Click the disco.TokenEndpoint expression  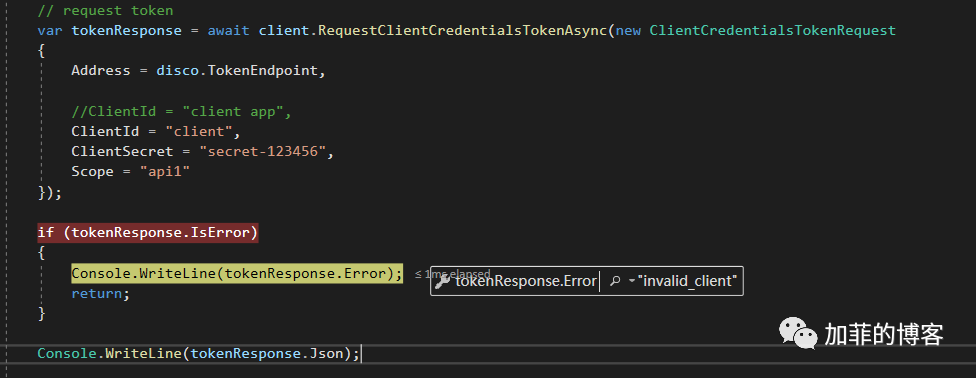click(237, 71)
